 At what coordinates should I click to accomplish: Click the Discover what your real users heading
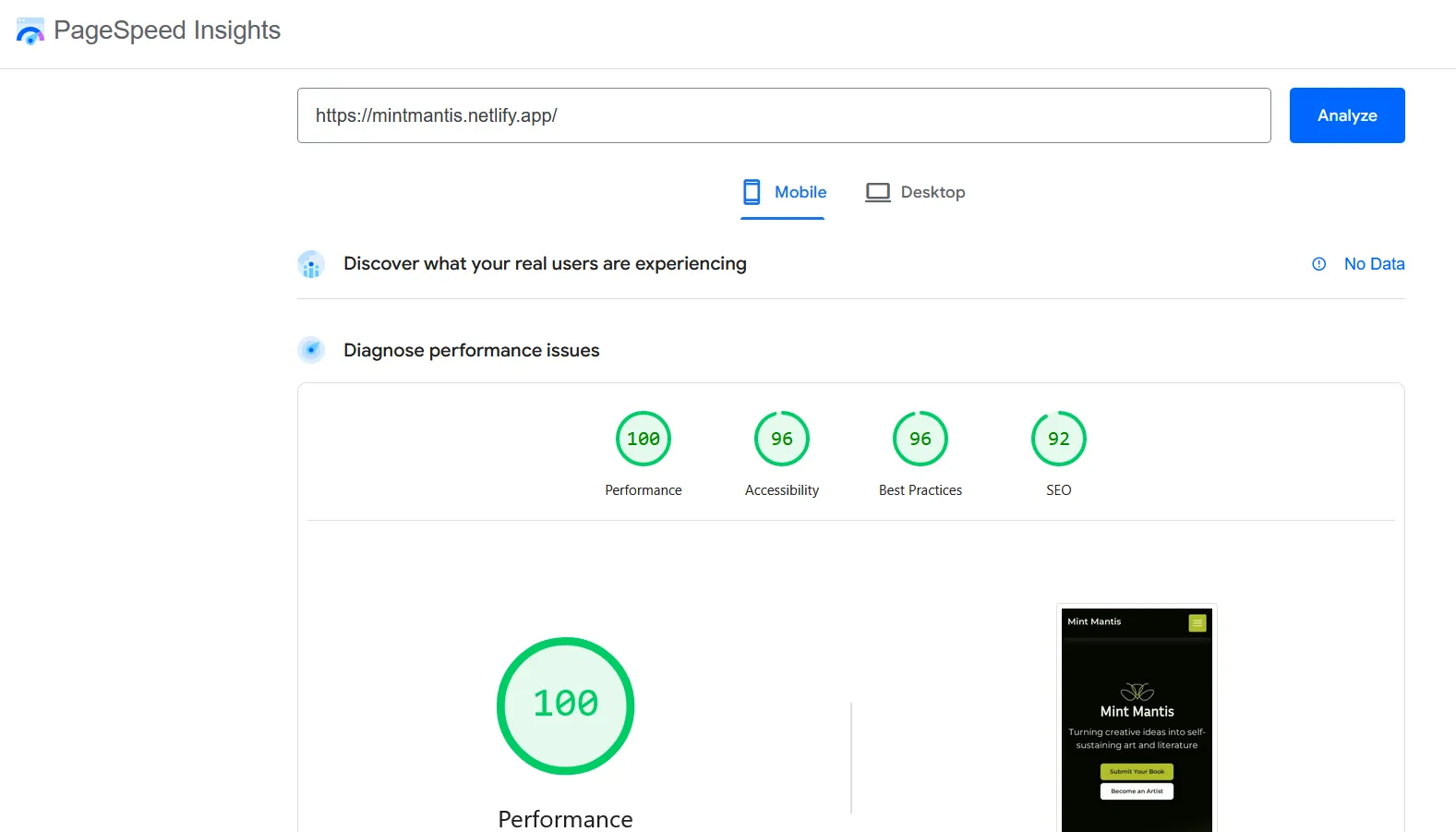pyautogui.click(x=545, y=264)
